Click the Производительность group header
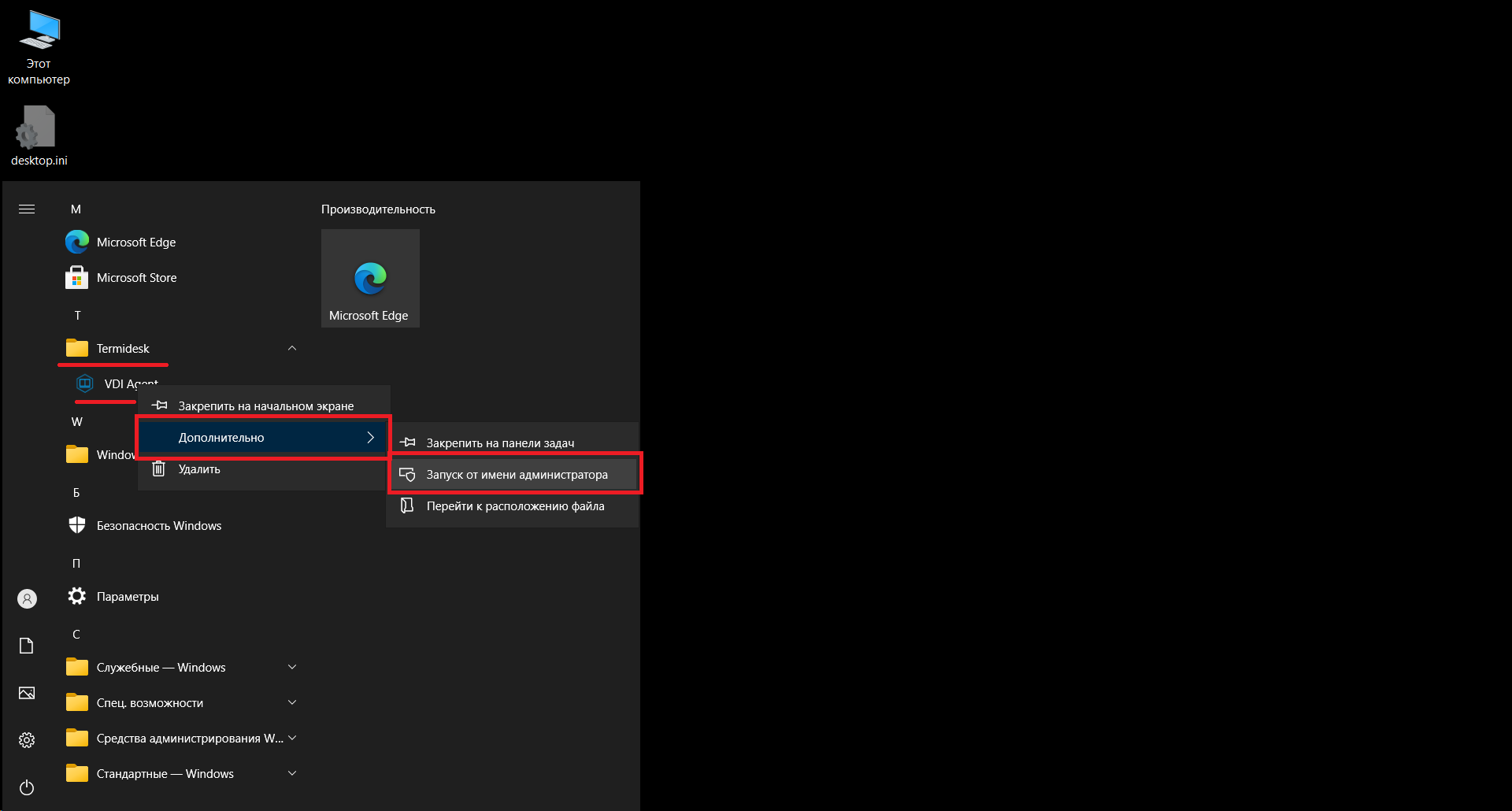 tap(378, 209)
